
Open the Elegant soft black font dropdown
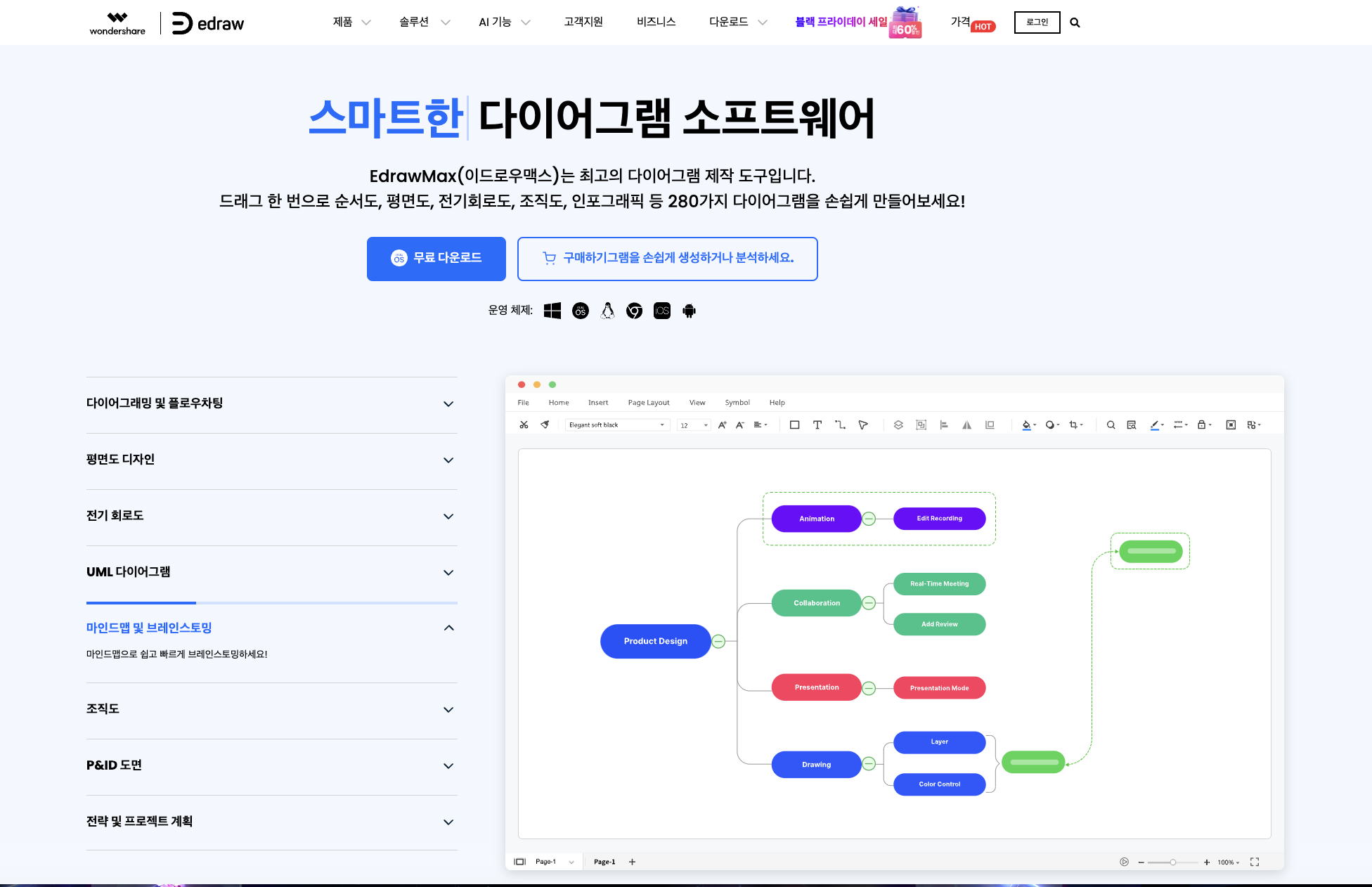tap(617, 425)
